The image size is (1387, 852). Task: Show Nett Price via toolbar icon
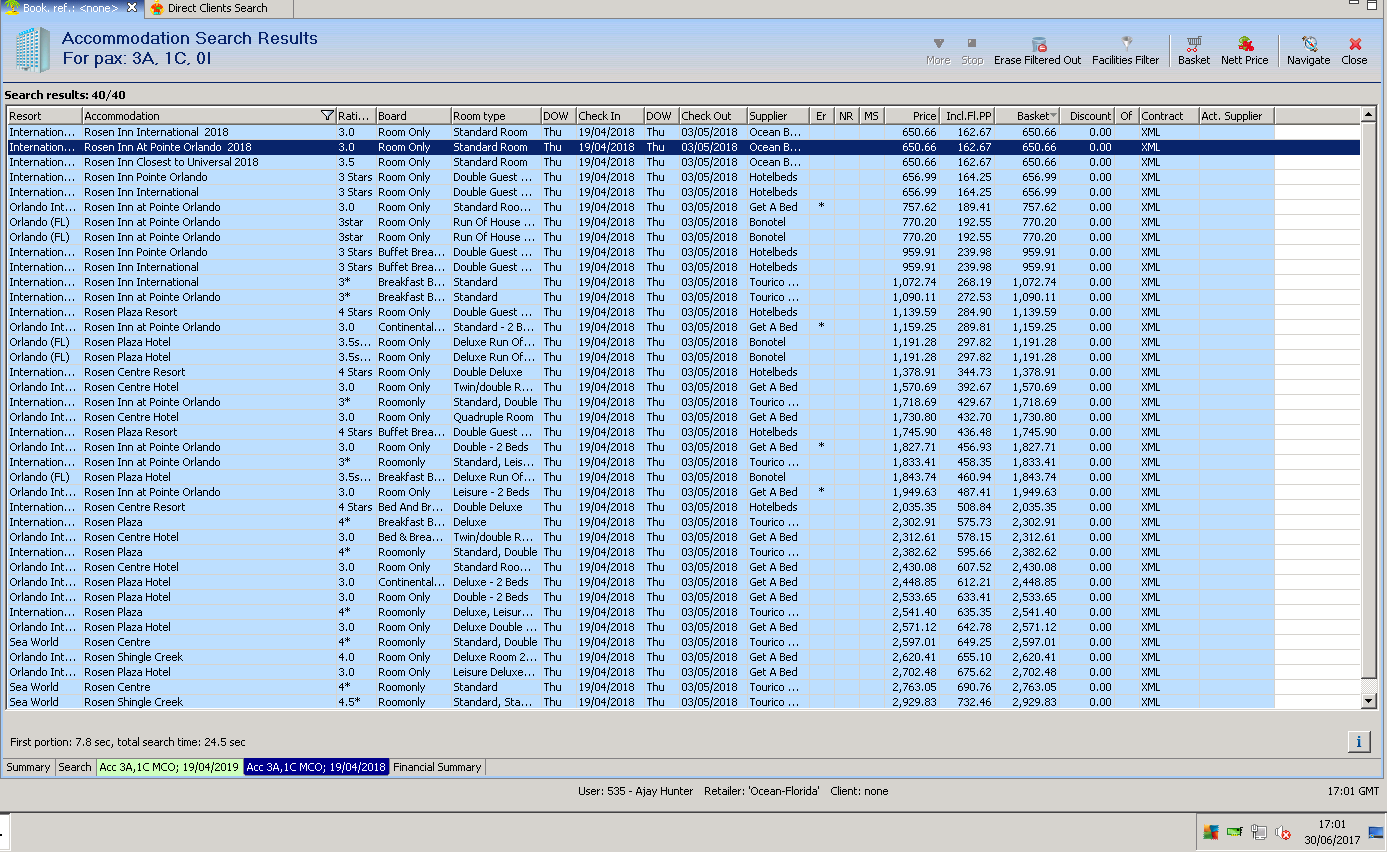1245,45
